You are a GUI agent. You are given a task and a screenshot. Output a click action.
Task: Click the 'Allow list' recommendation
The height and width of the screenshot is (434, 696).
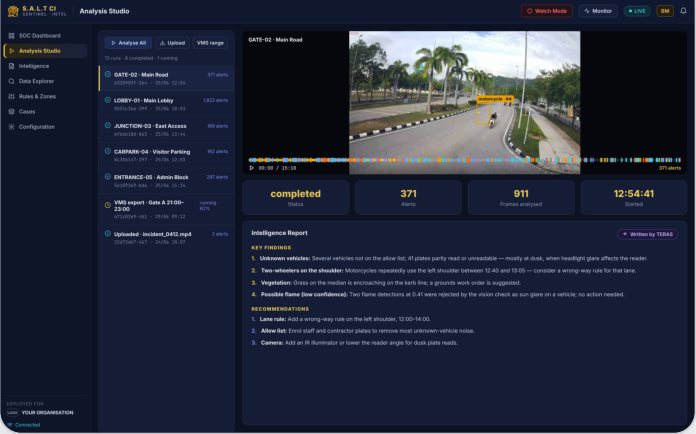tap(363, 331)
